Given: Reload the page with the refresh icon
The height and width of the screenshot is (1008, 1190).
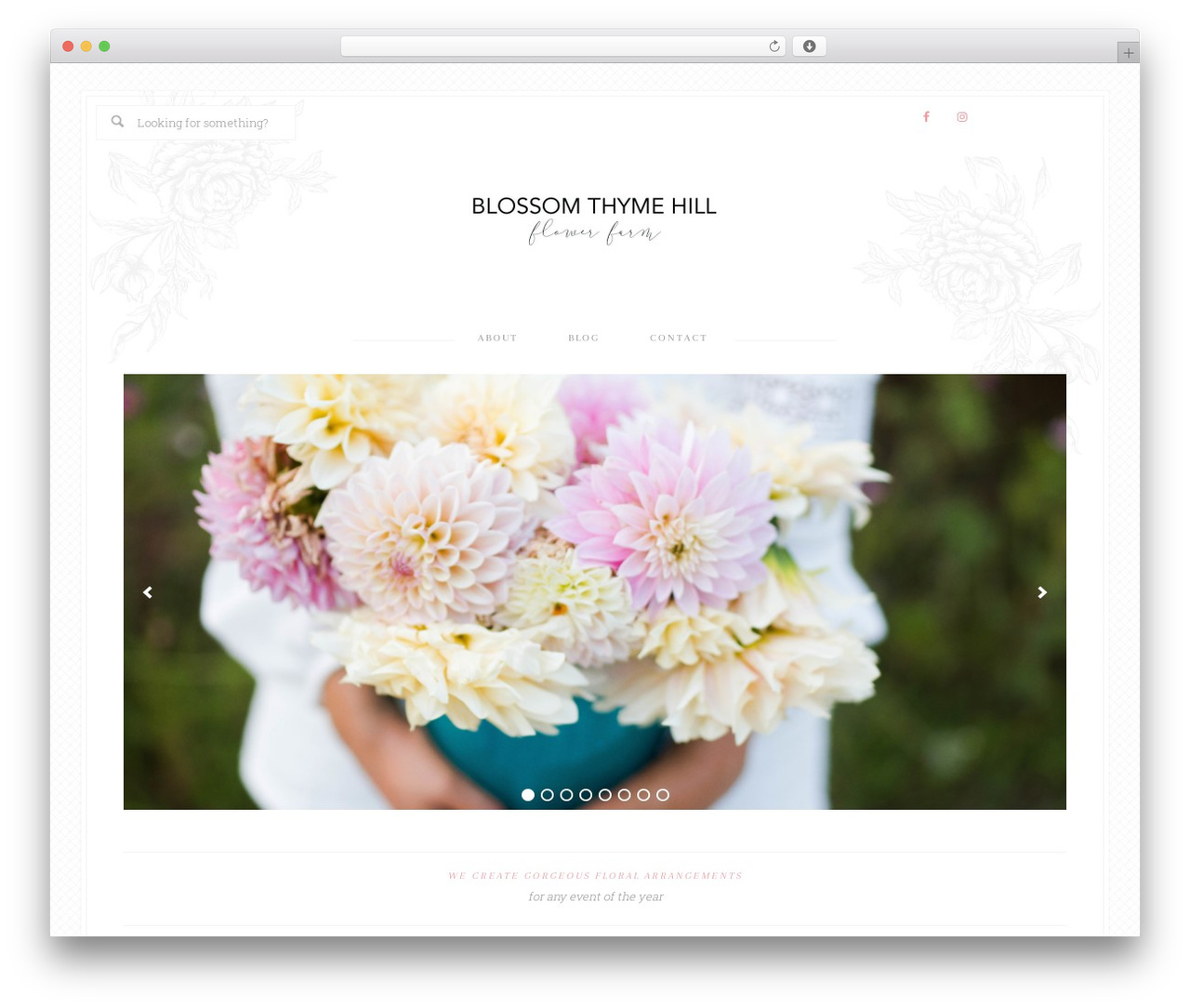Looking at the screenshot, I should pyautogui.click(x=773, y=46).
